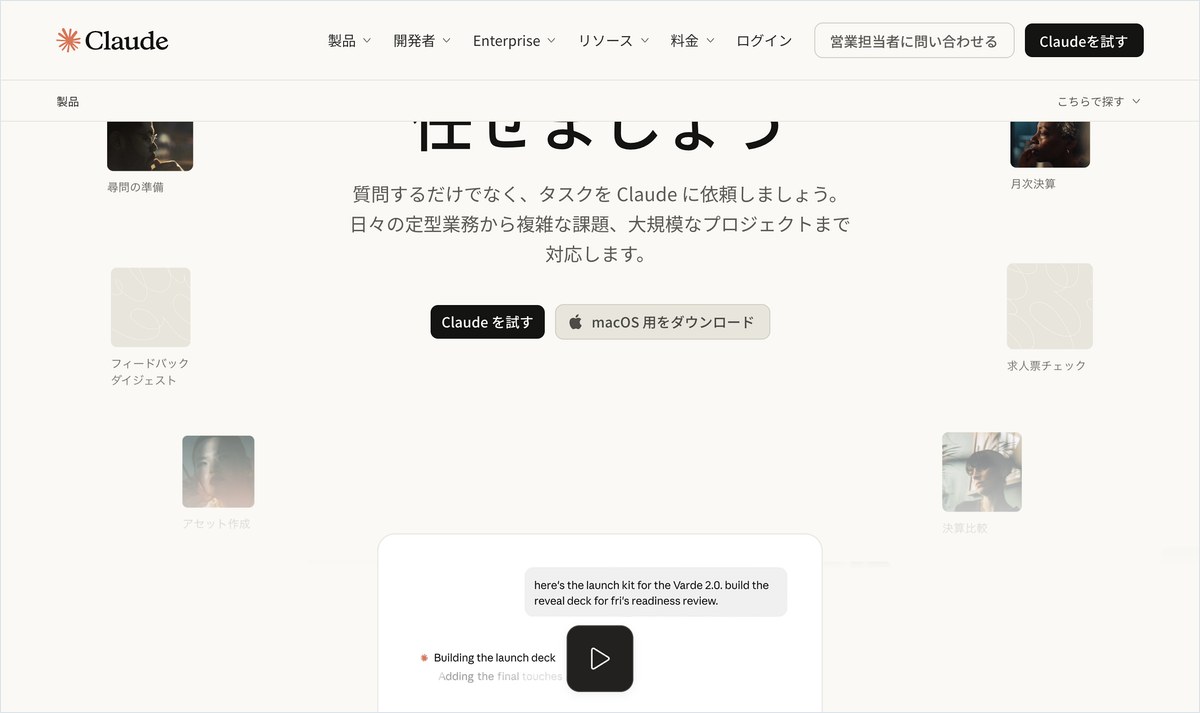
Task: Expand the Enterprise dropdown chevron
Action: (x=551, y=41)
